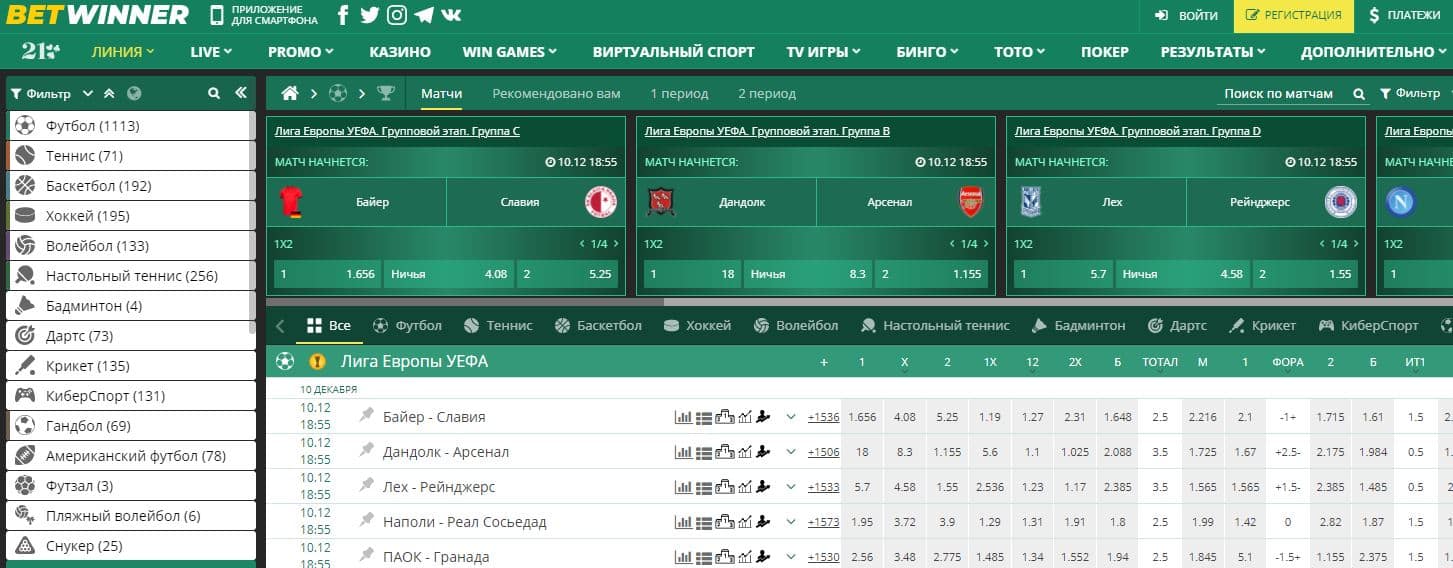Click the home breadcrumb icon
The width and height of the screenshot is (1453, 568).
click(x=290, y=94)
